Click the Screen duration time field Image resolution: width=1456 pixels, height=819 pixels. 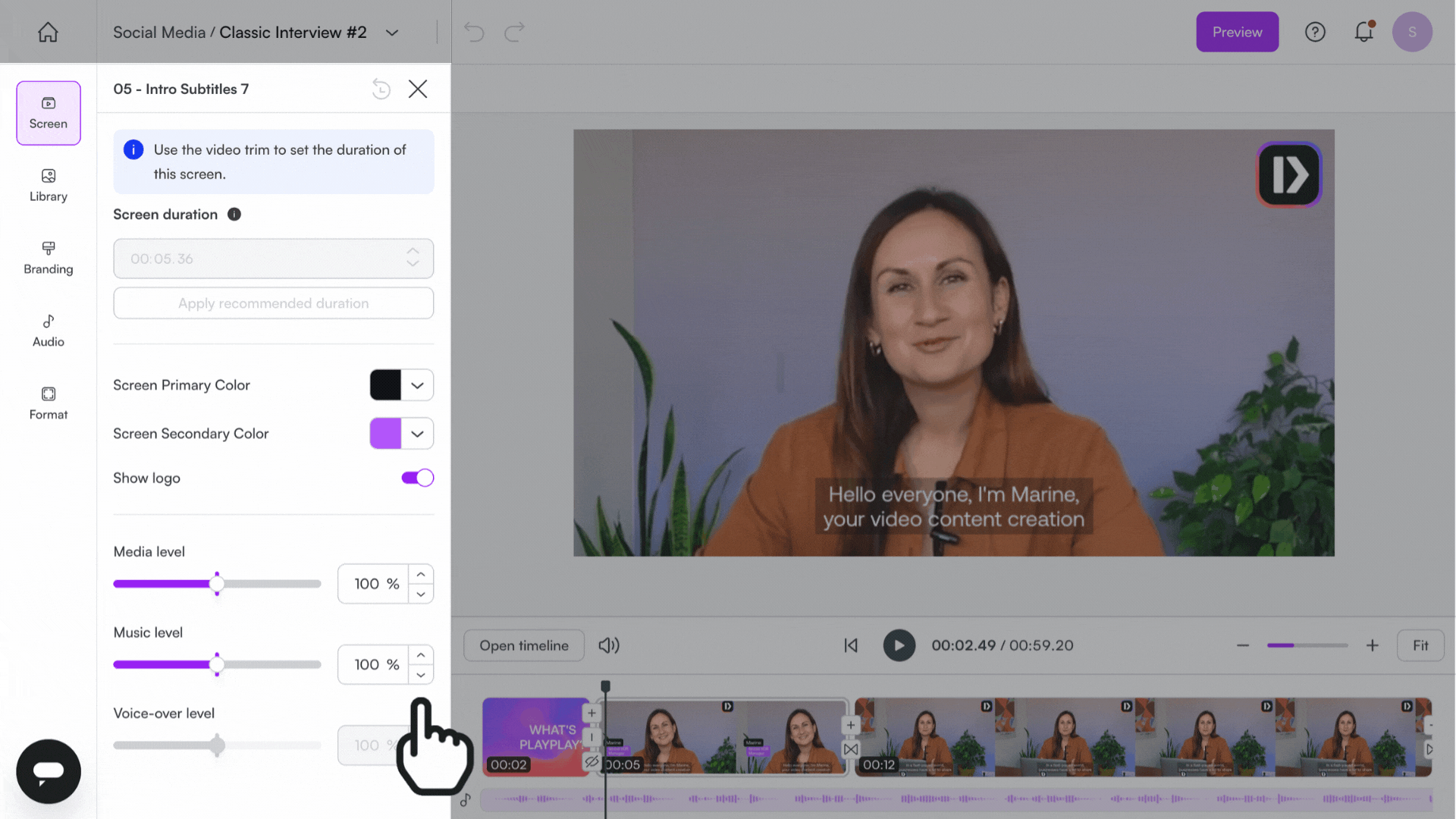click(x=273, y=259)
